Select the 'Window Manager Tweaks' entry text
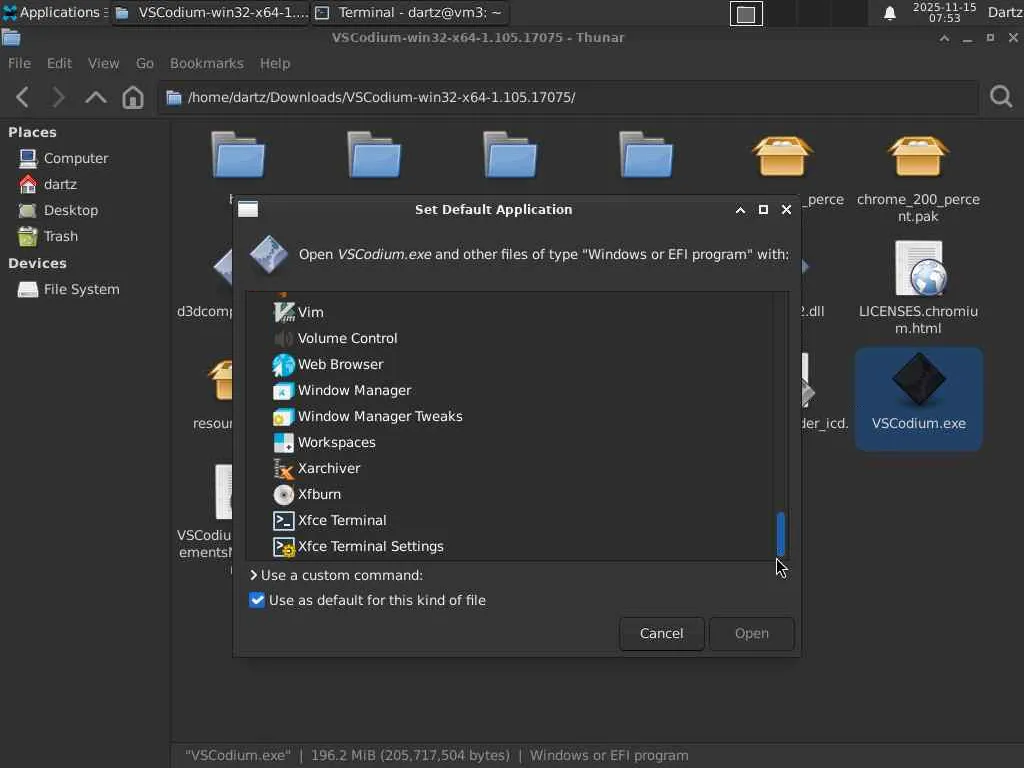This screenshot has width=1024, height=768. (380, 417)
